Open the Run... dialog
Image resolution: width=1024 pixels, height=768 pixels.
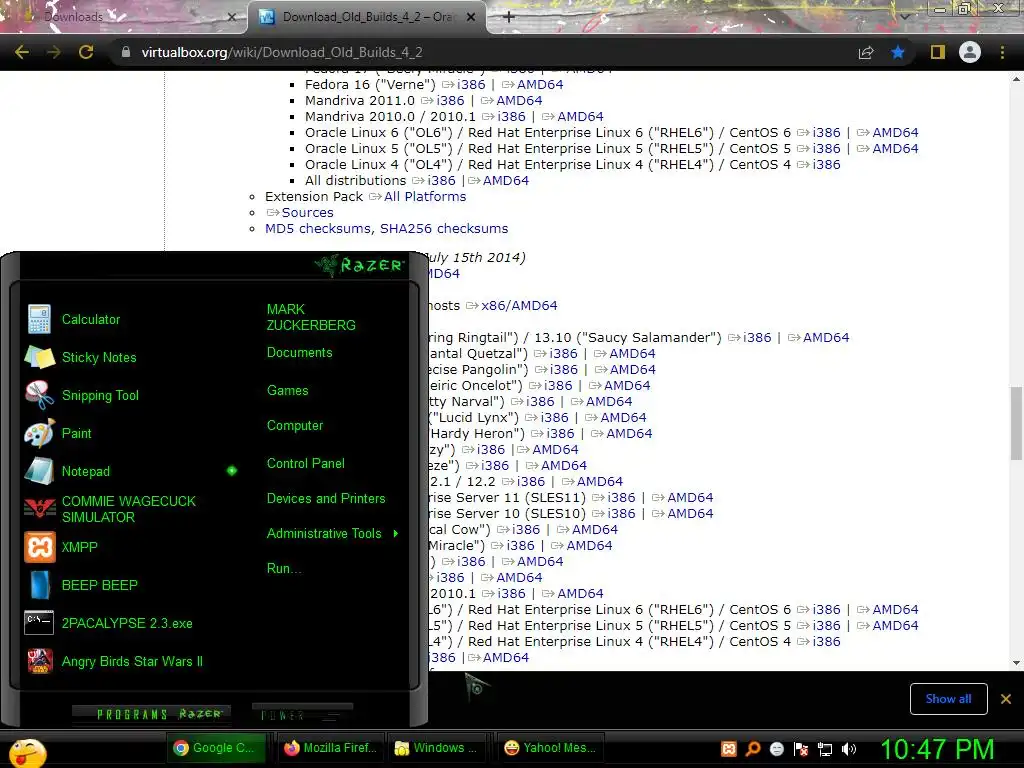(x=284, y=569)
